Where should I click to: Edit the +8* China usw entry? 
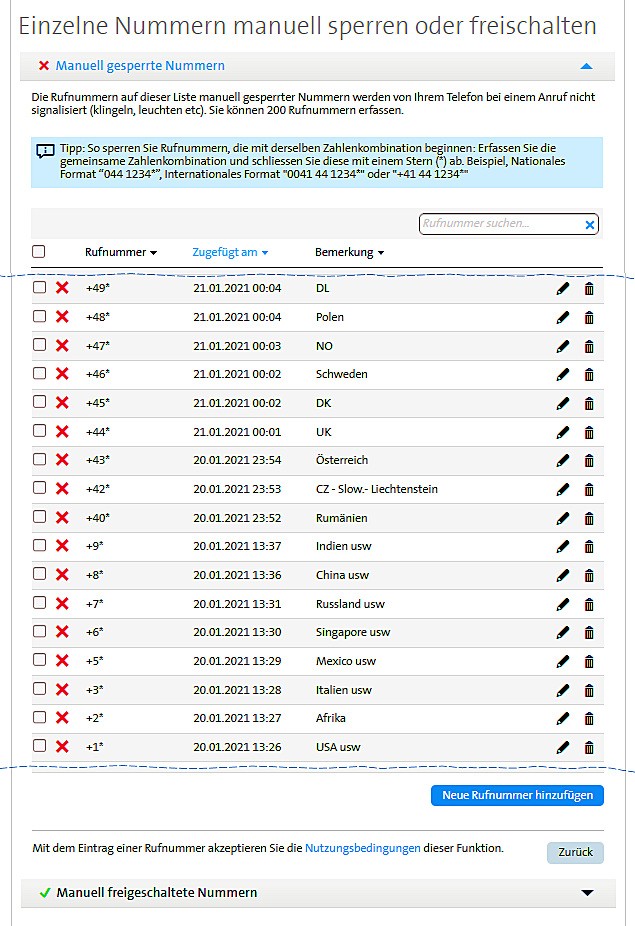[x=563, y=576]
